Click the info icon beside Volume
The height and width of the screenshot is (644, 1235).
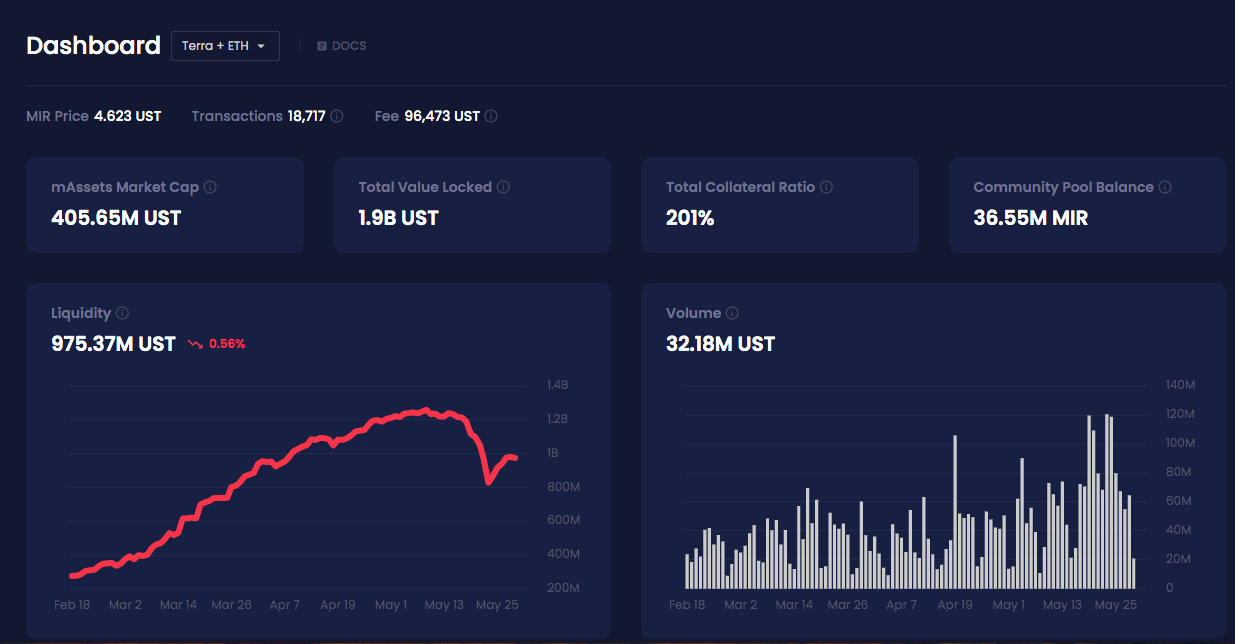[x=732, y=313]
